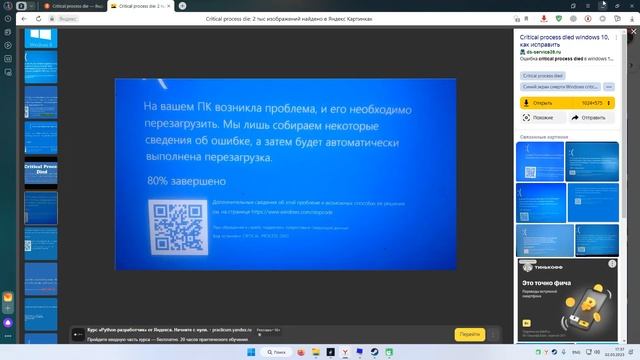The width and height of the screenshot is (640, 360).
Task: Click the red circled ad-blocker icon
Action: pos(588,19)
